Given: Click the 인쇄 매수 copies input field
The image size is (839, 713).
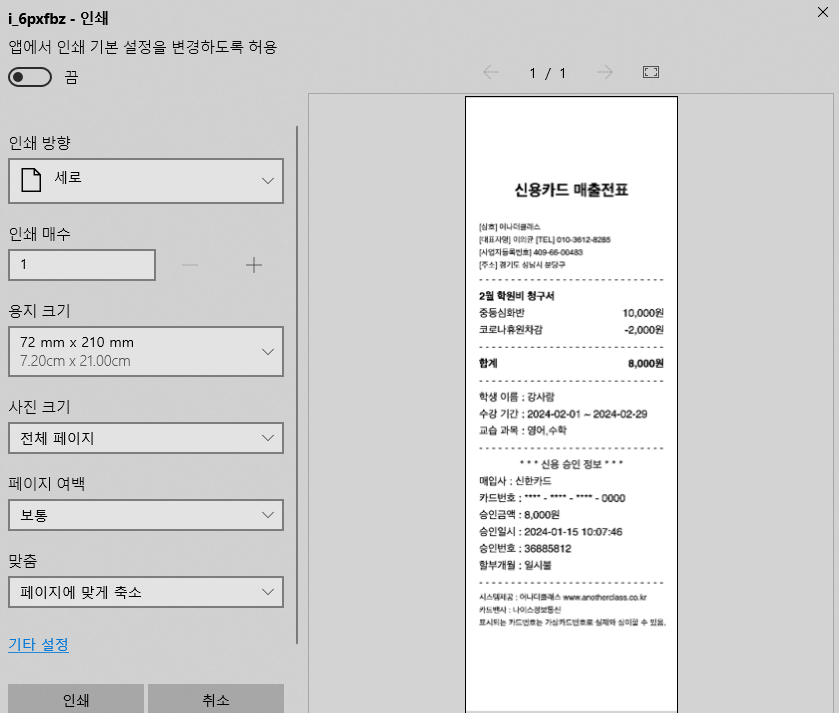Looking at the screenshot, I should tap(82, 265).
